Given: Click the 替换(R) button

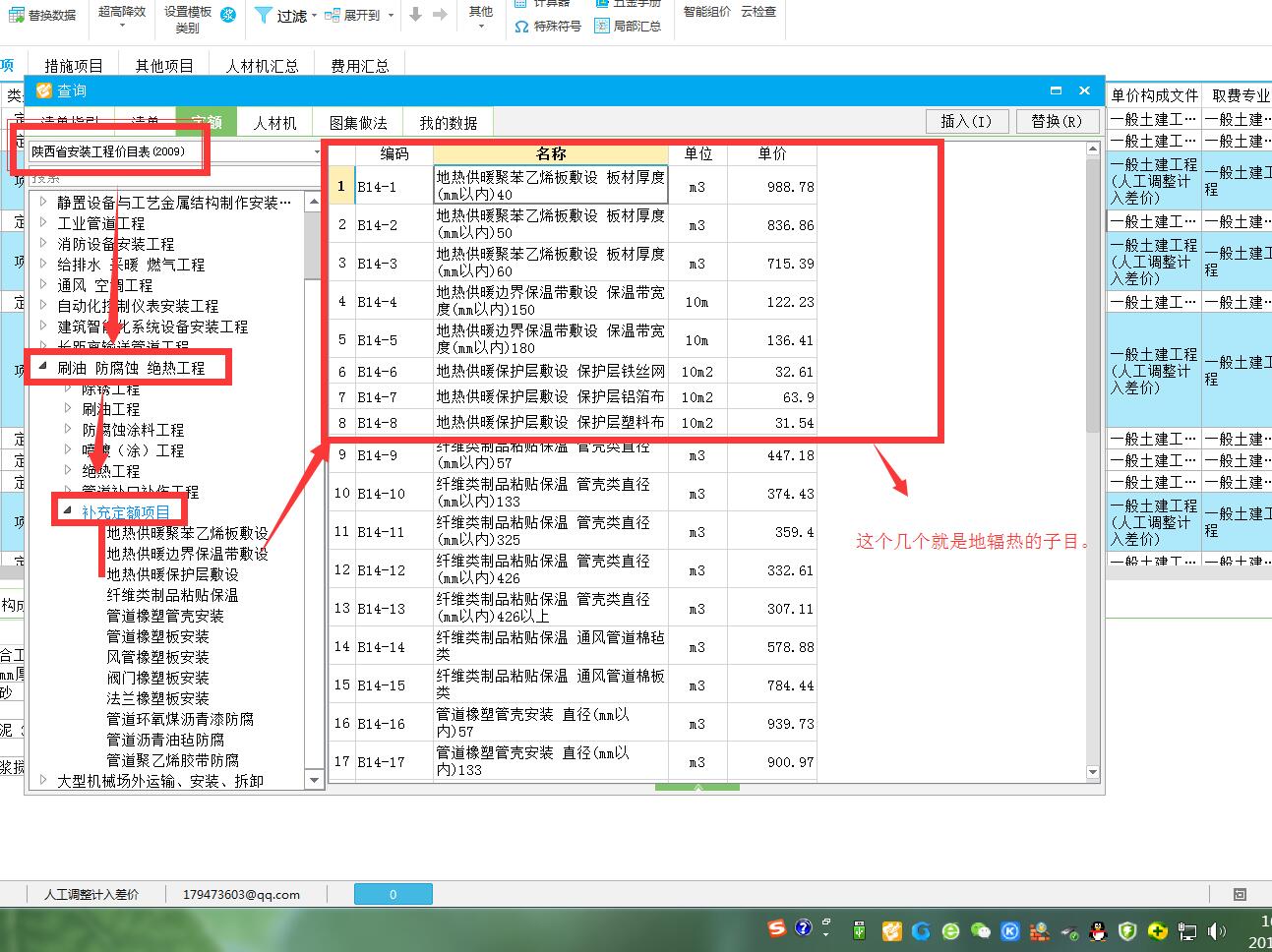Looking at the screenshot, I should pos(1057,121).
